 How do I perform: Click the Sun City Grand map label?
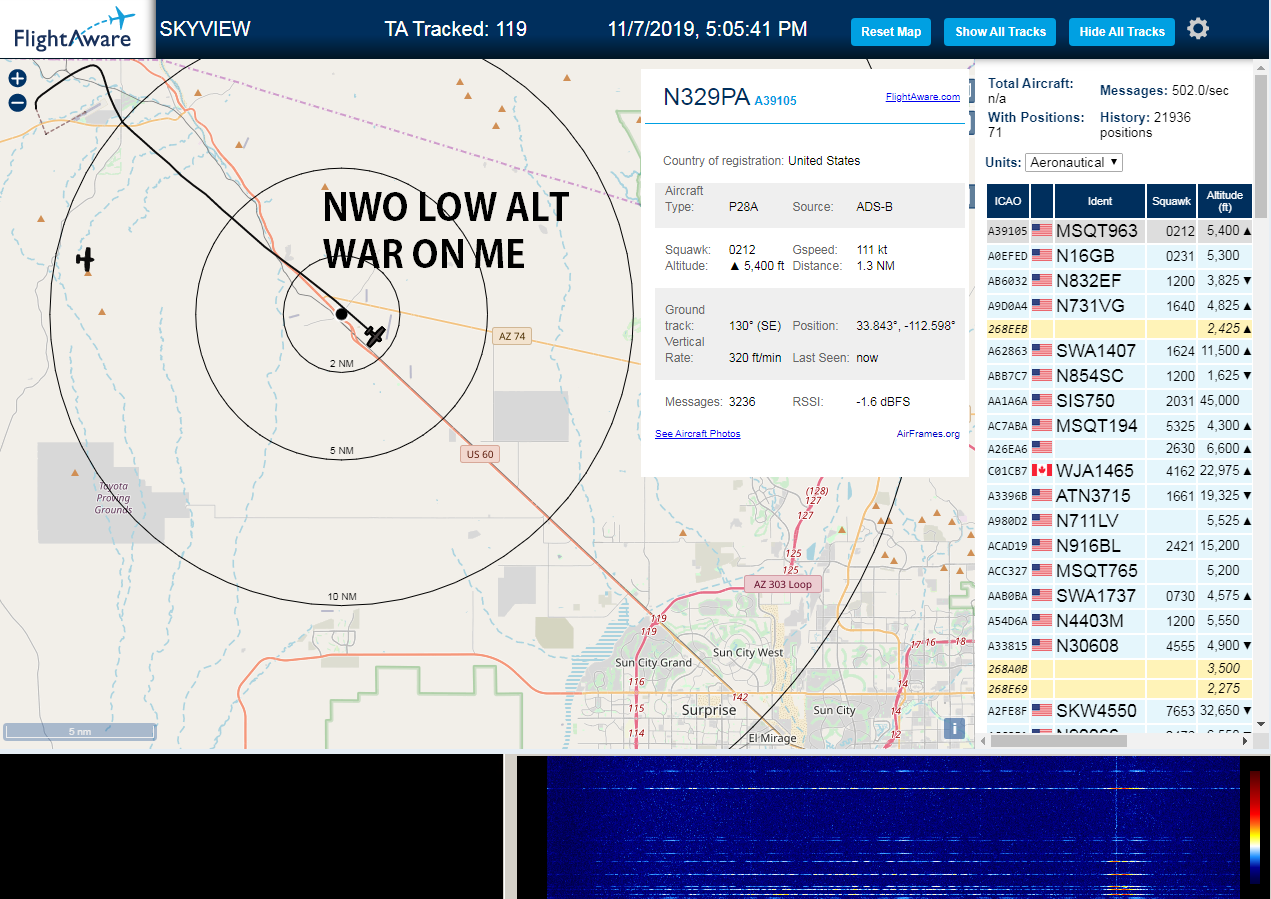653,663
